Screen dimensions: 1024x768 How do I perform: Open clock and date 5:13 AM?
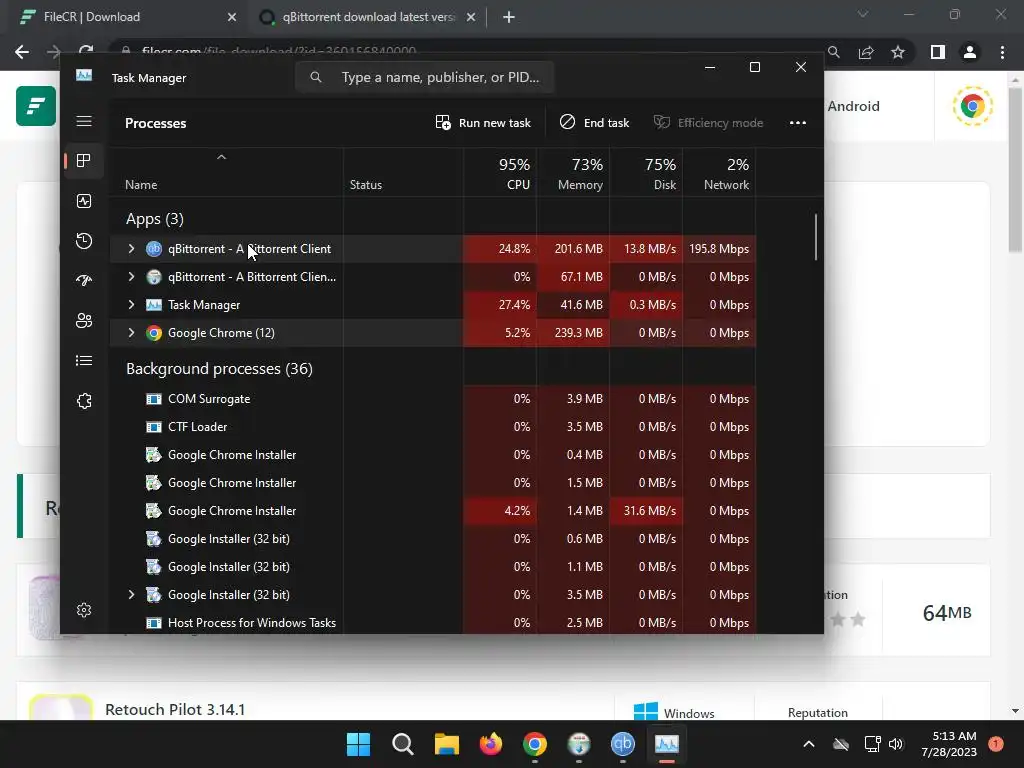(x=950, y=744)
